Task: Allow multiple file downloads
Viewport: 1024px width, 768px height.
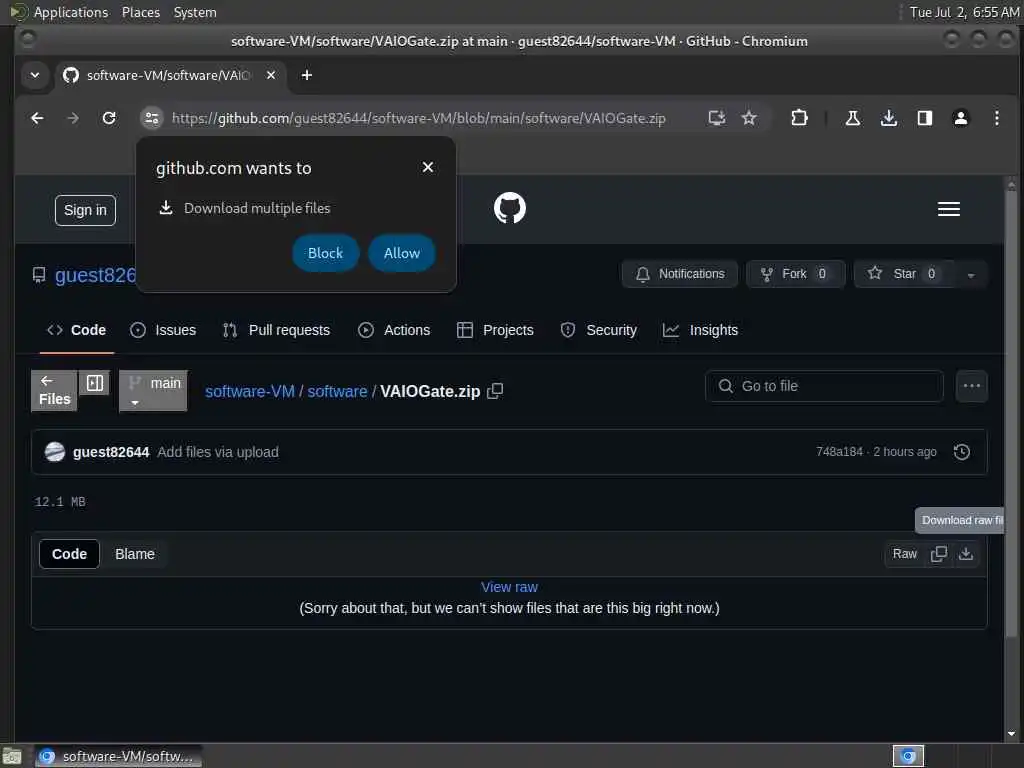Action: [402, 253]
